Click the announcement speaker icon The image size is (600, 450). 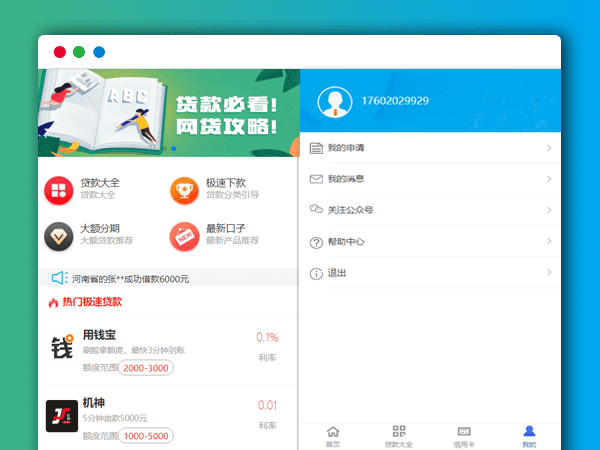60,278
